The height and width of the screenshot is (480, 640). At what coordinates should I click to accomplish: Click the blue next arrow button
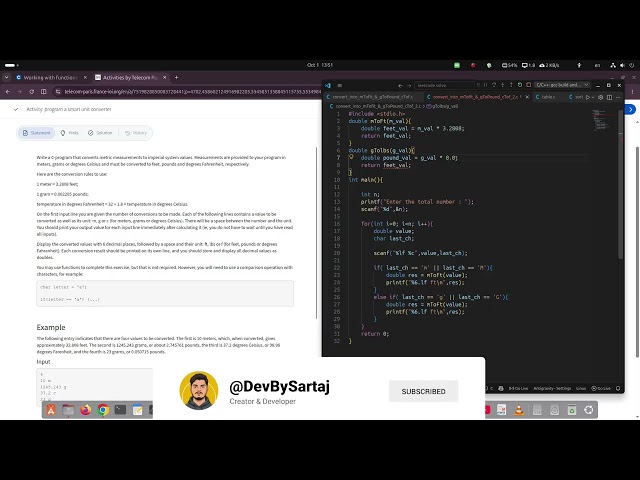(x=631, y=109)
